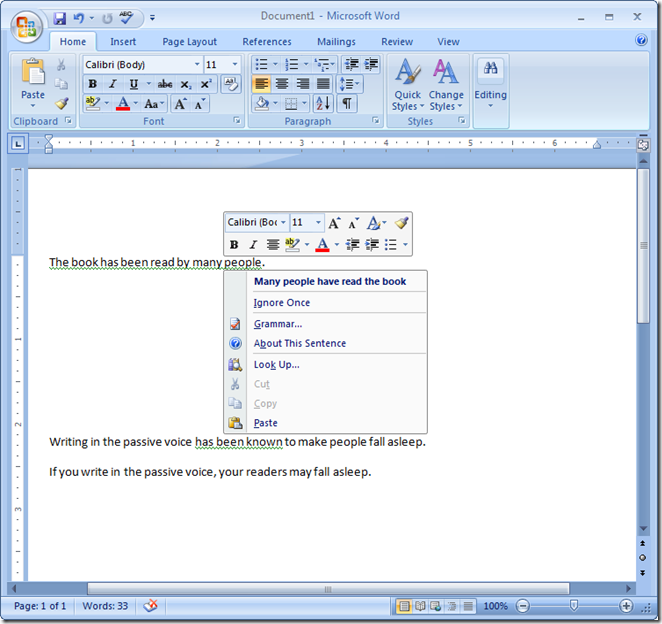
Task: Toggle Show/Hide paragraph marks
Action: click(347, 103)
